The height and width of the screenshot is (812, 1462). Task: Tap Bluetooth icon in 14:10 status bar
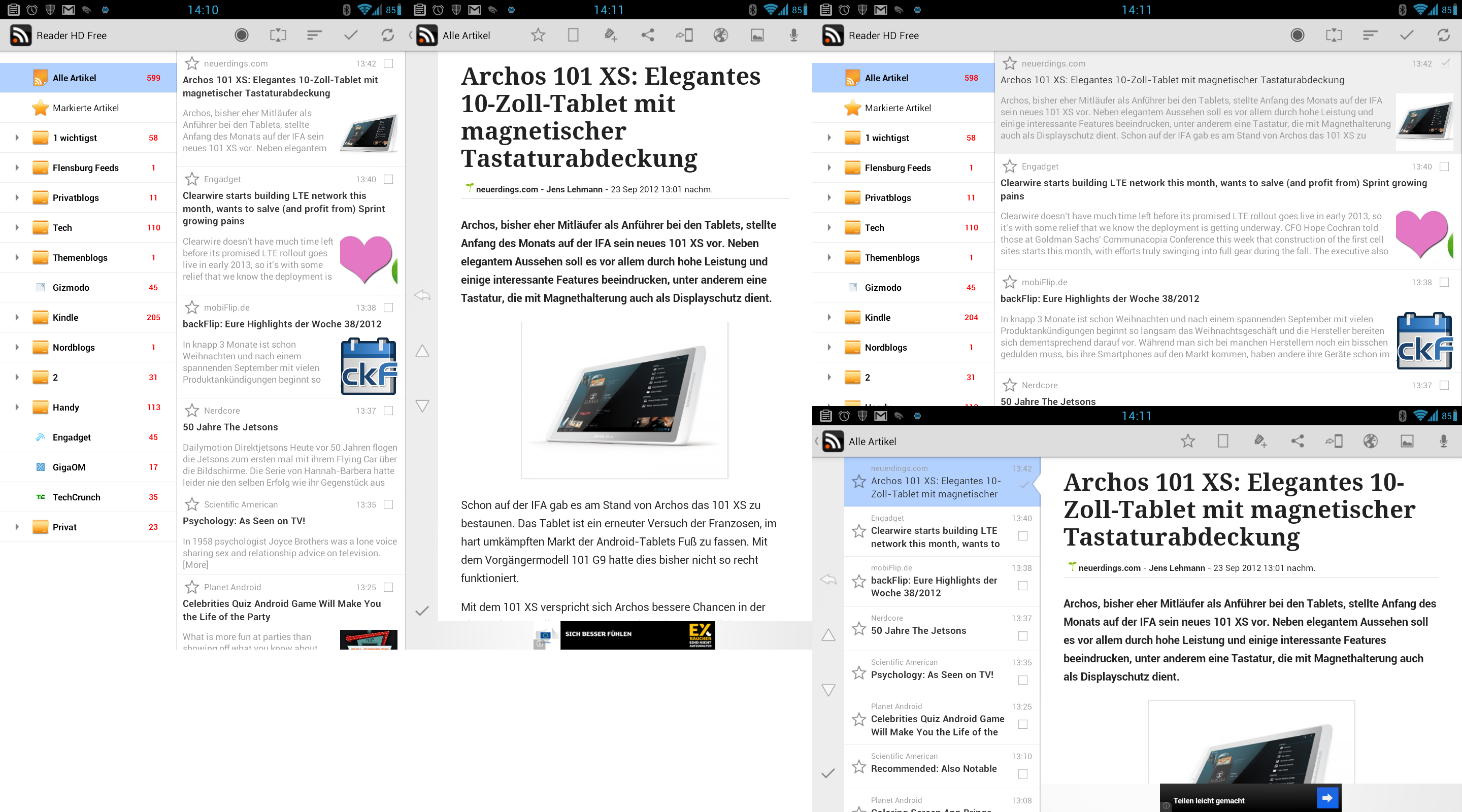pyautogui.click(x=347, y=10)
